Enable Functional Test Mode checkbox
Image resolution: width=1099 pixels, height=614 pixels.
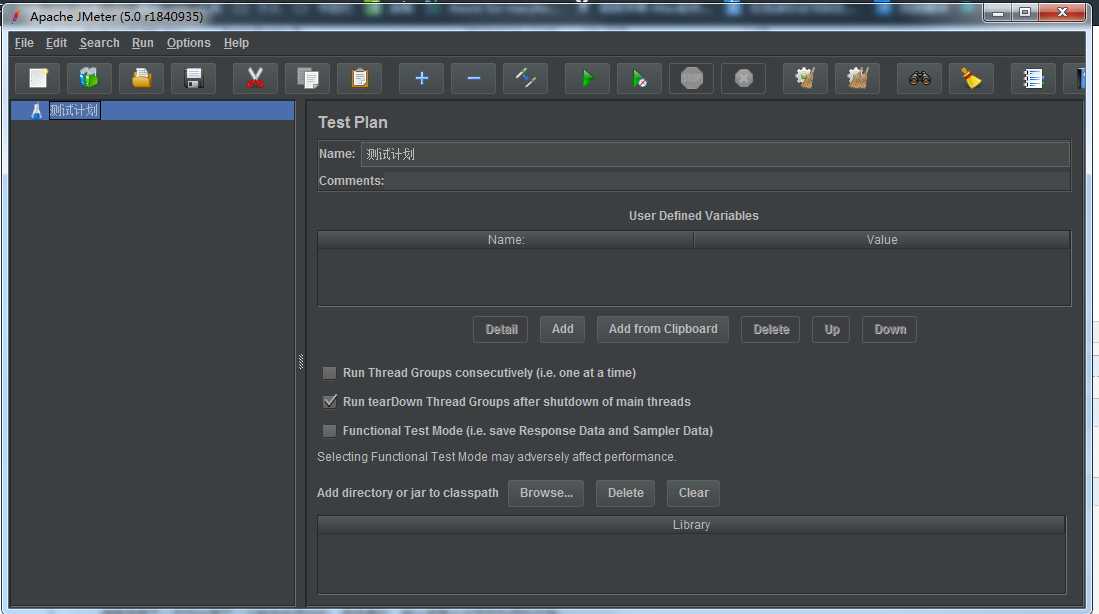[329, 430]
